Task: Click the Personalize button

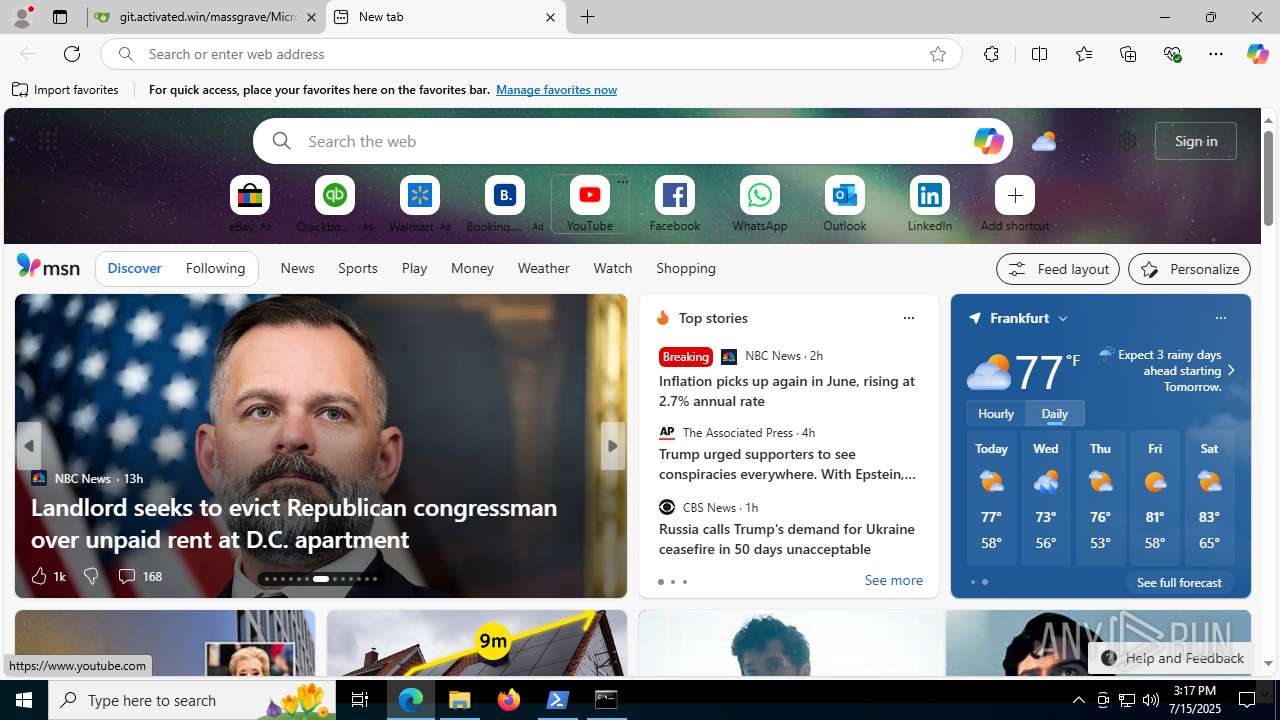Action: (x=1189, y=269)
